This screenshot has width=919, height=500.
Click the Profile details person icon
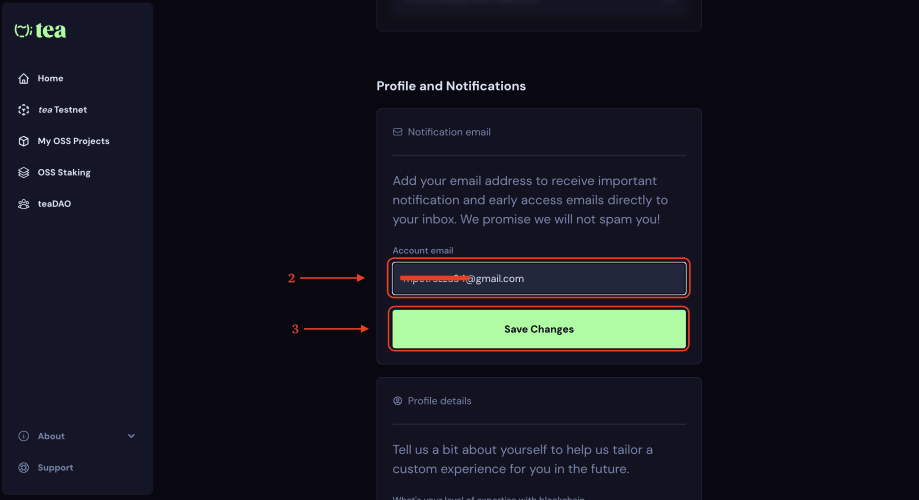pyautogui.click(x=398, y=401)
